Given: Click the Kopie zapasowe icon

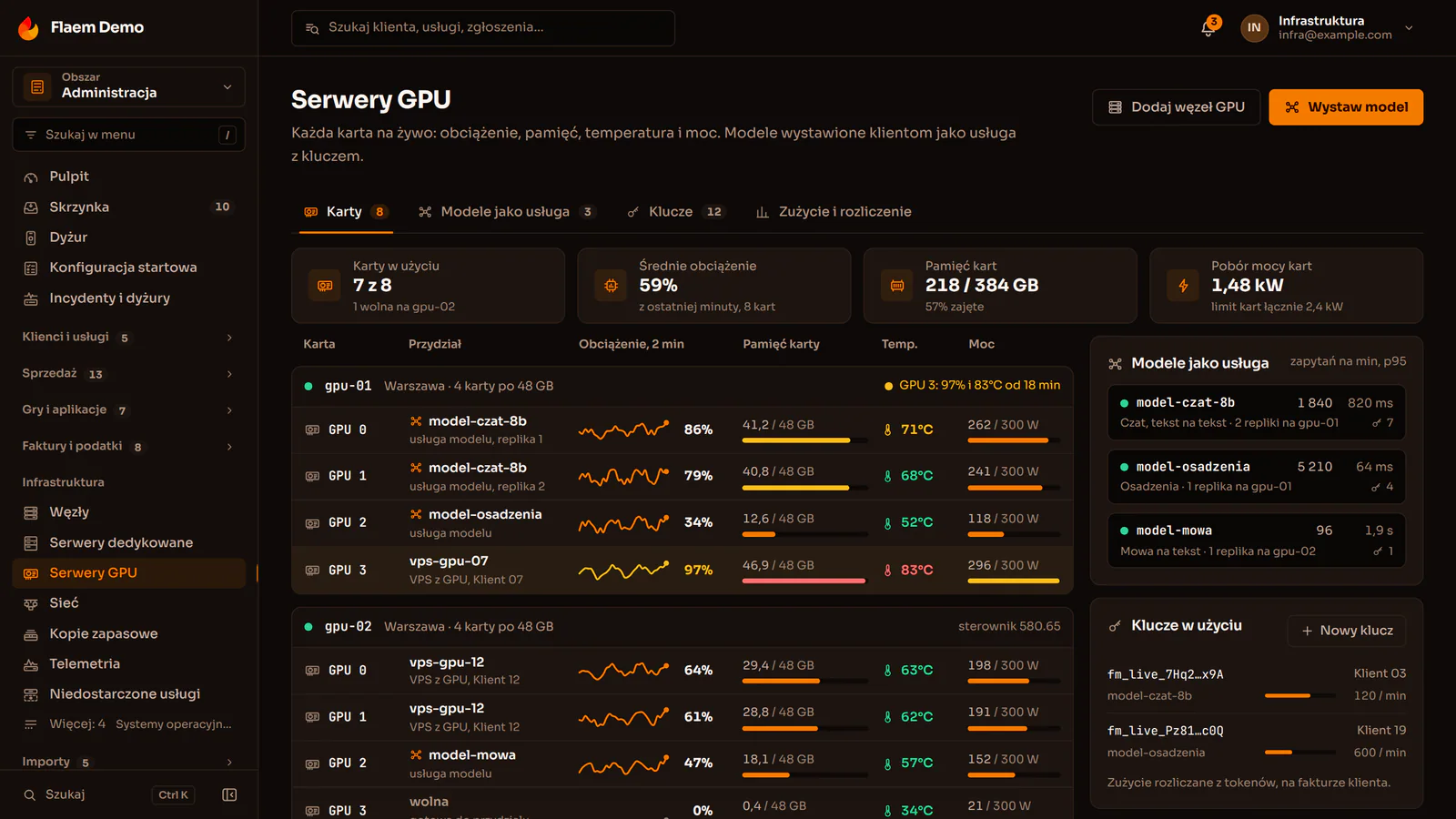Looking at the screenshot, I should click(x=31, y=634).
